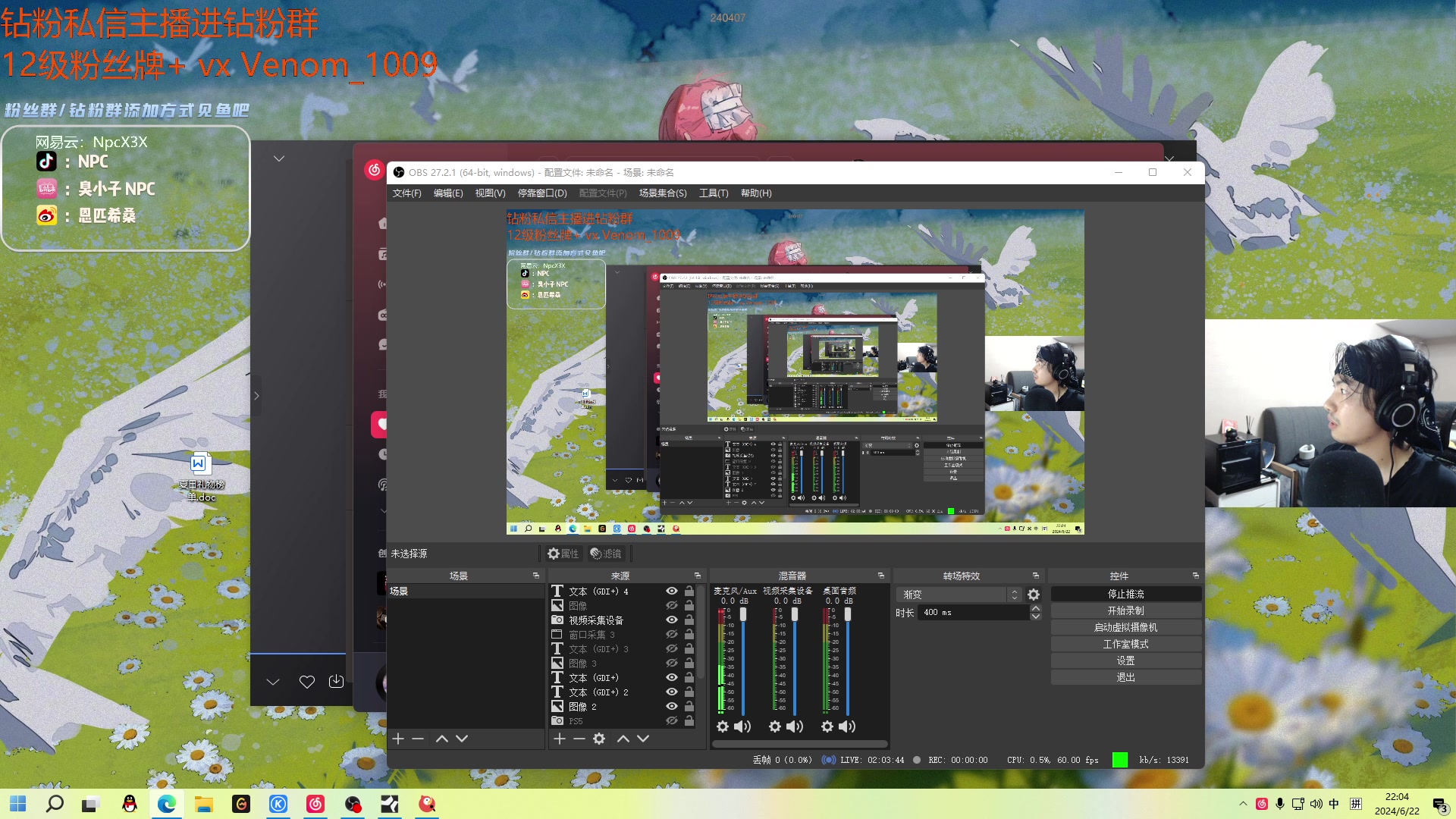Viewport: 1456px width, 819px height.
Task: Undock the 转场特效 panel with its float icon
Action: (1036, 576)
